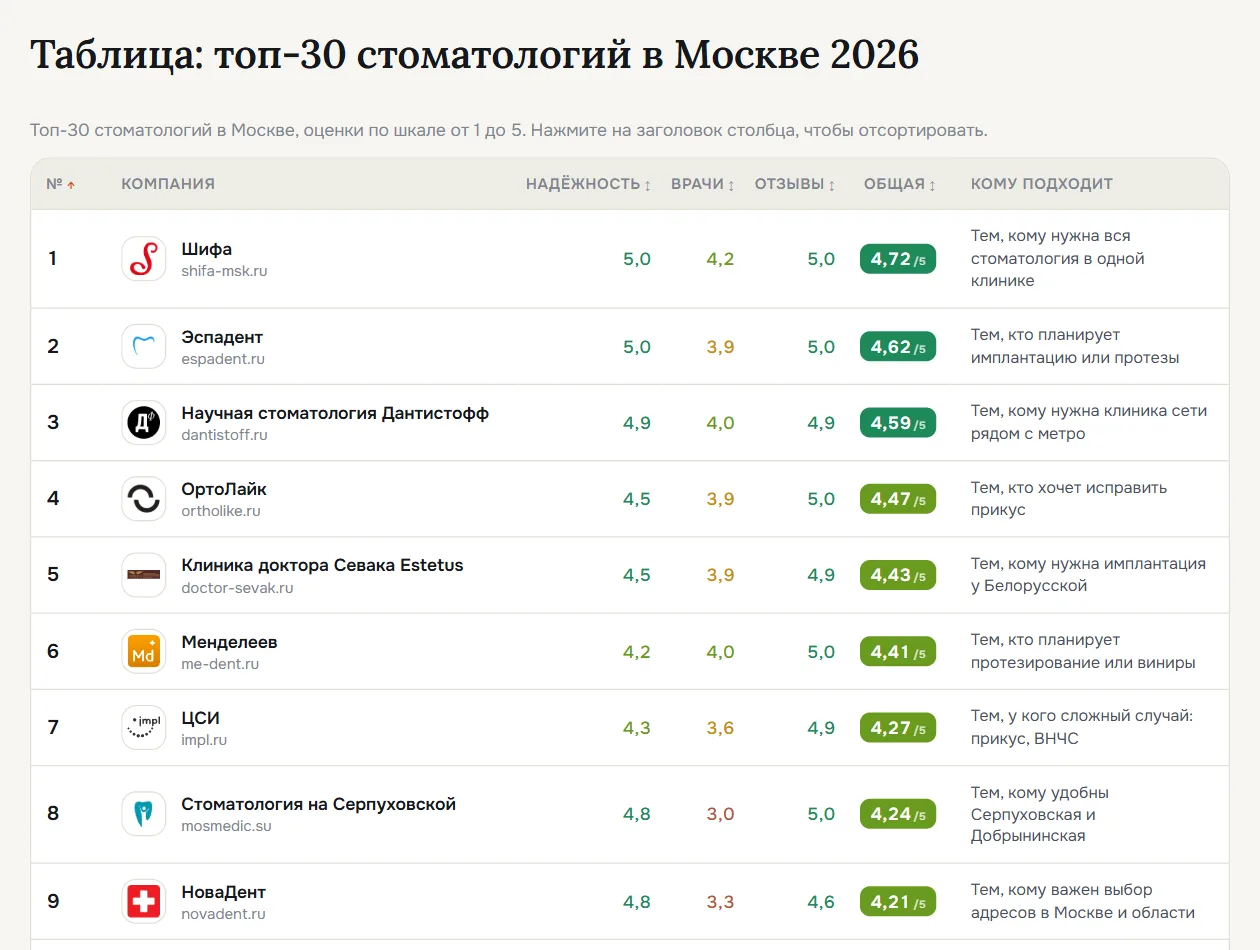The height and width of the screenshot is (950, 1260).
Task: Click the 4,47 overall score badge
Action: point(898,499)
